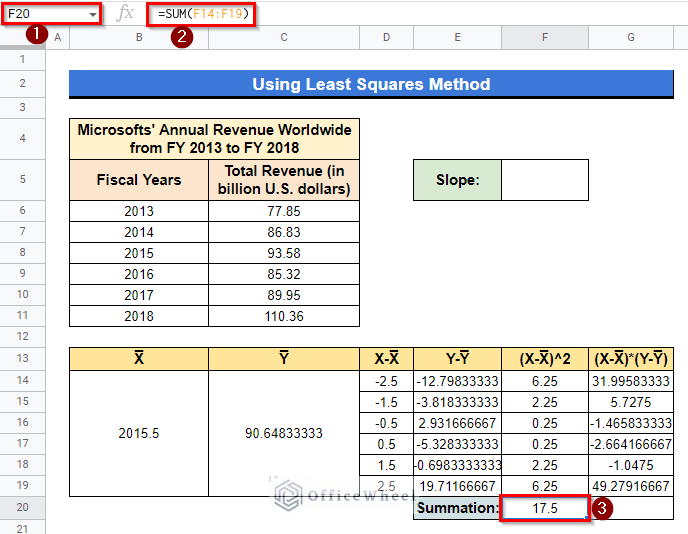Click the name box showing F20
688x534 pixels.
tap(51, 14)
